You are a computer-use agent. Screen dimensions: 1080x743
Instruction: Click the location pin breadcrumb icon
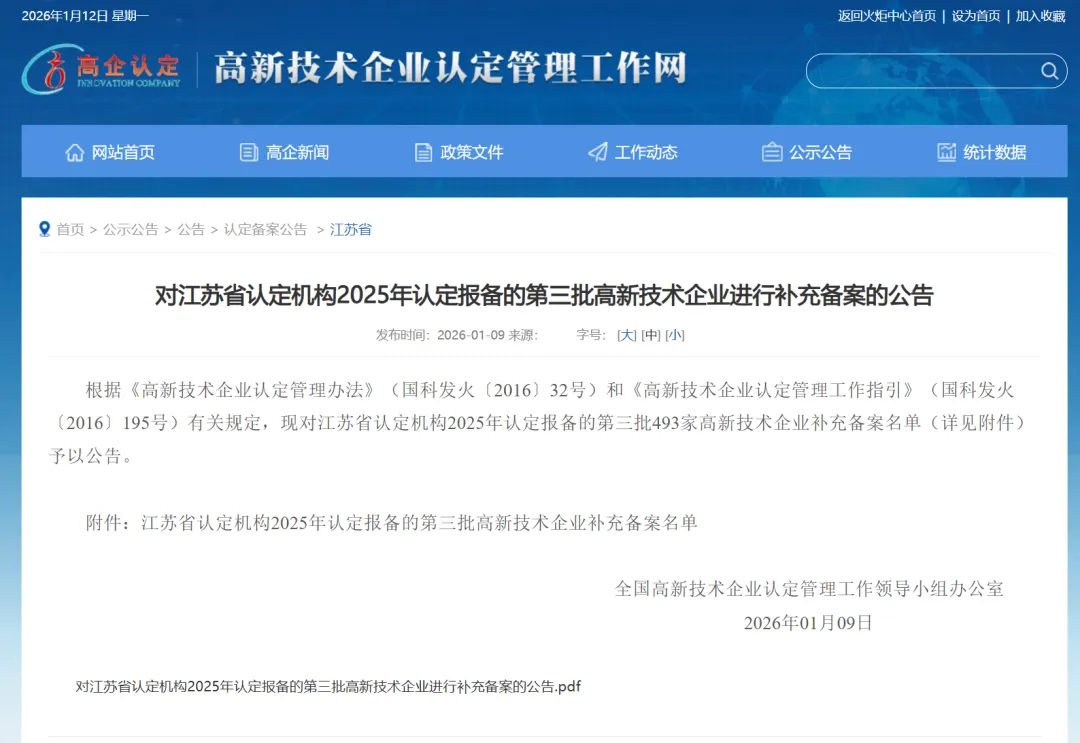(44, 229)
